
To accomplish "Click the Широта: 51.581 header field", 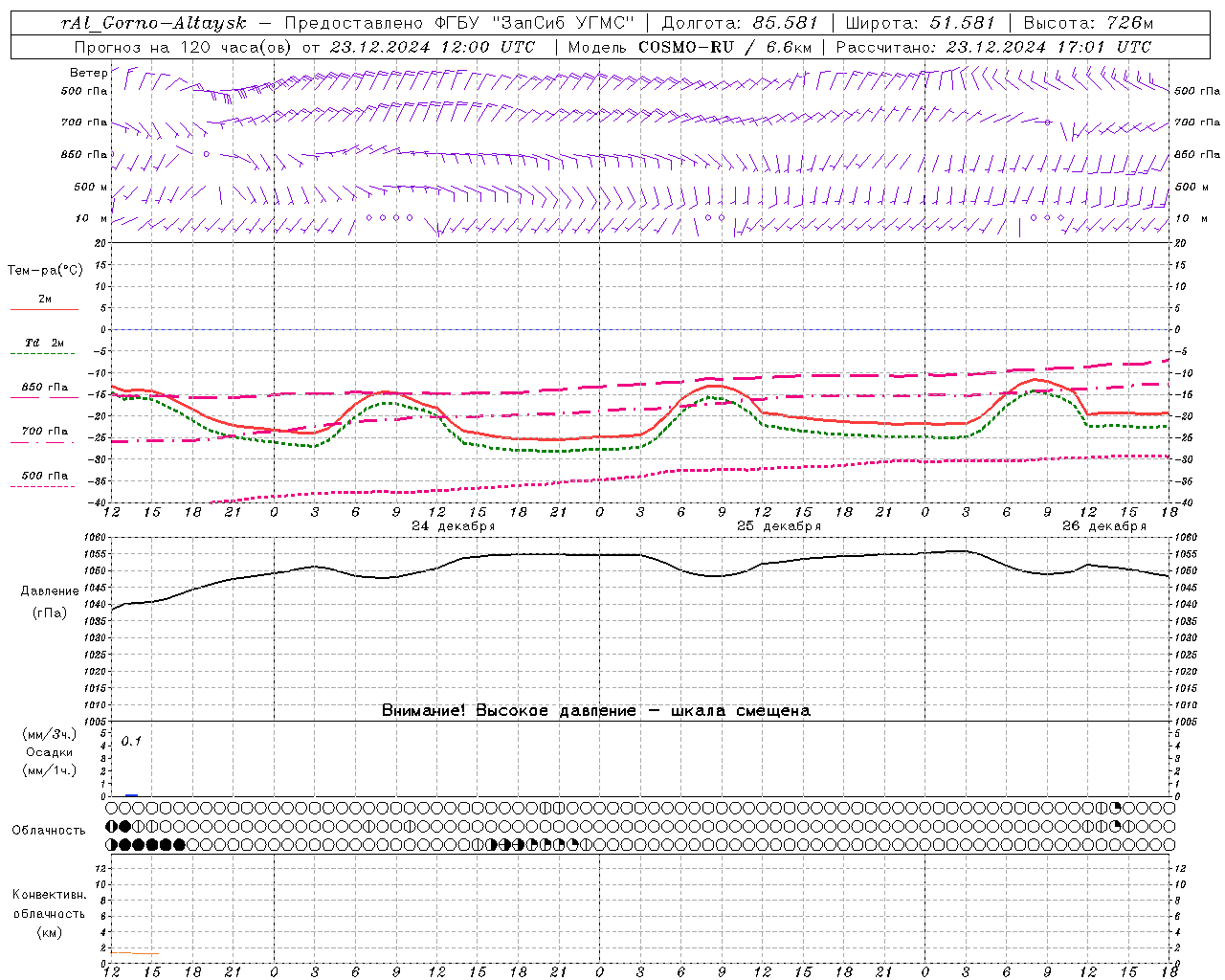I will click(921, 23).
